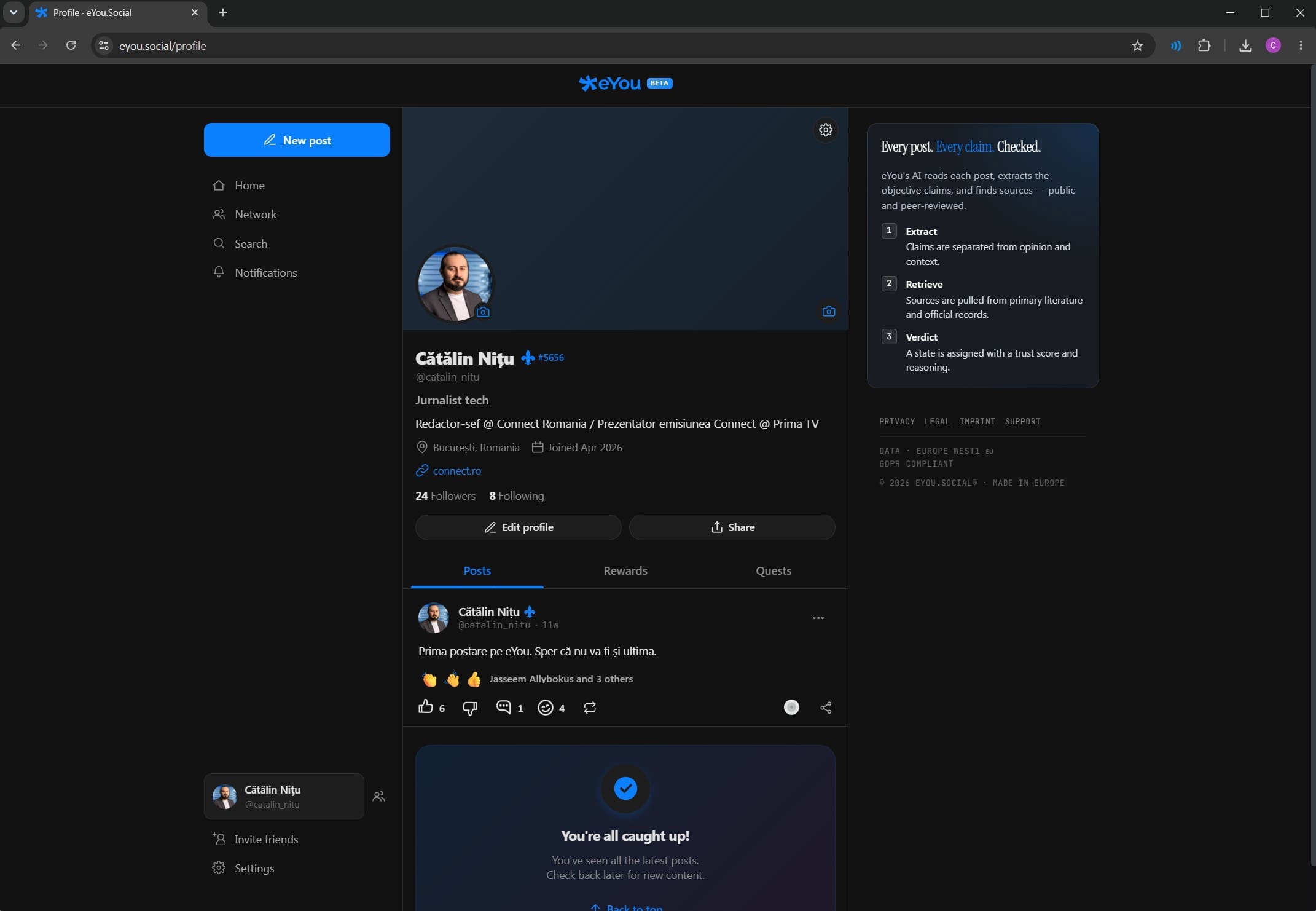Switch to the Quests tab

pyautogui.click(x=774, y=570)
